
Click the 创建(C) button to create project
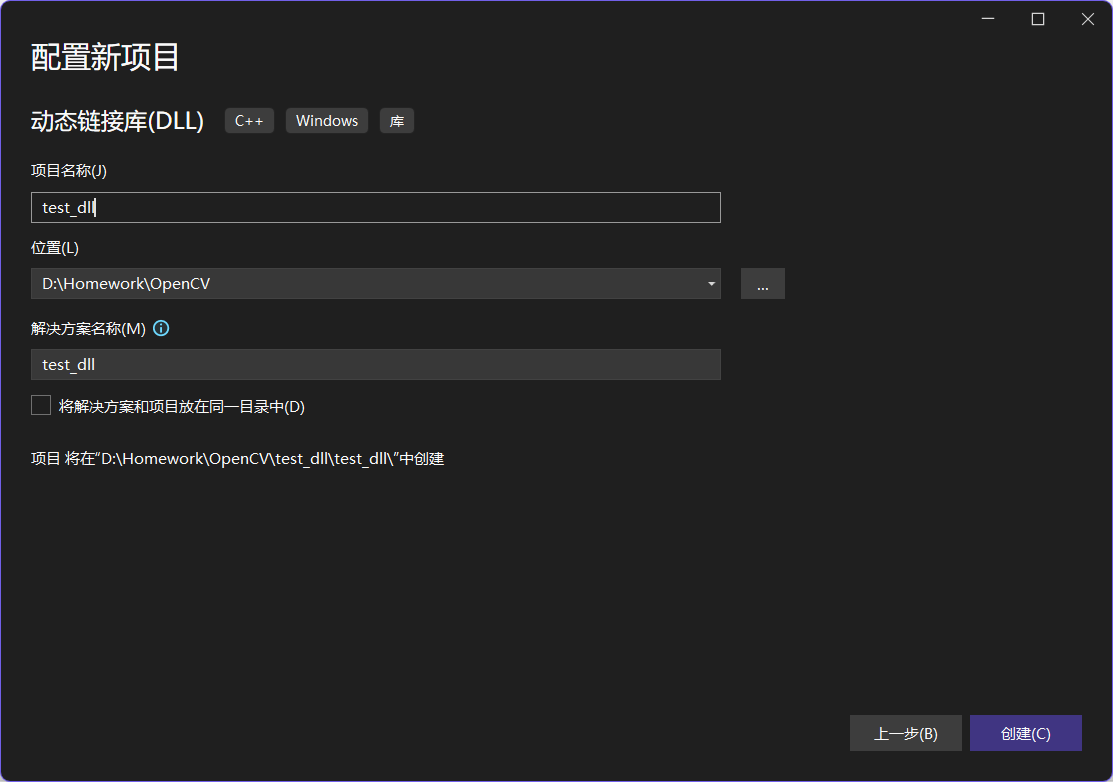click(1026, 733)
